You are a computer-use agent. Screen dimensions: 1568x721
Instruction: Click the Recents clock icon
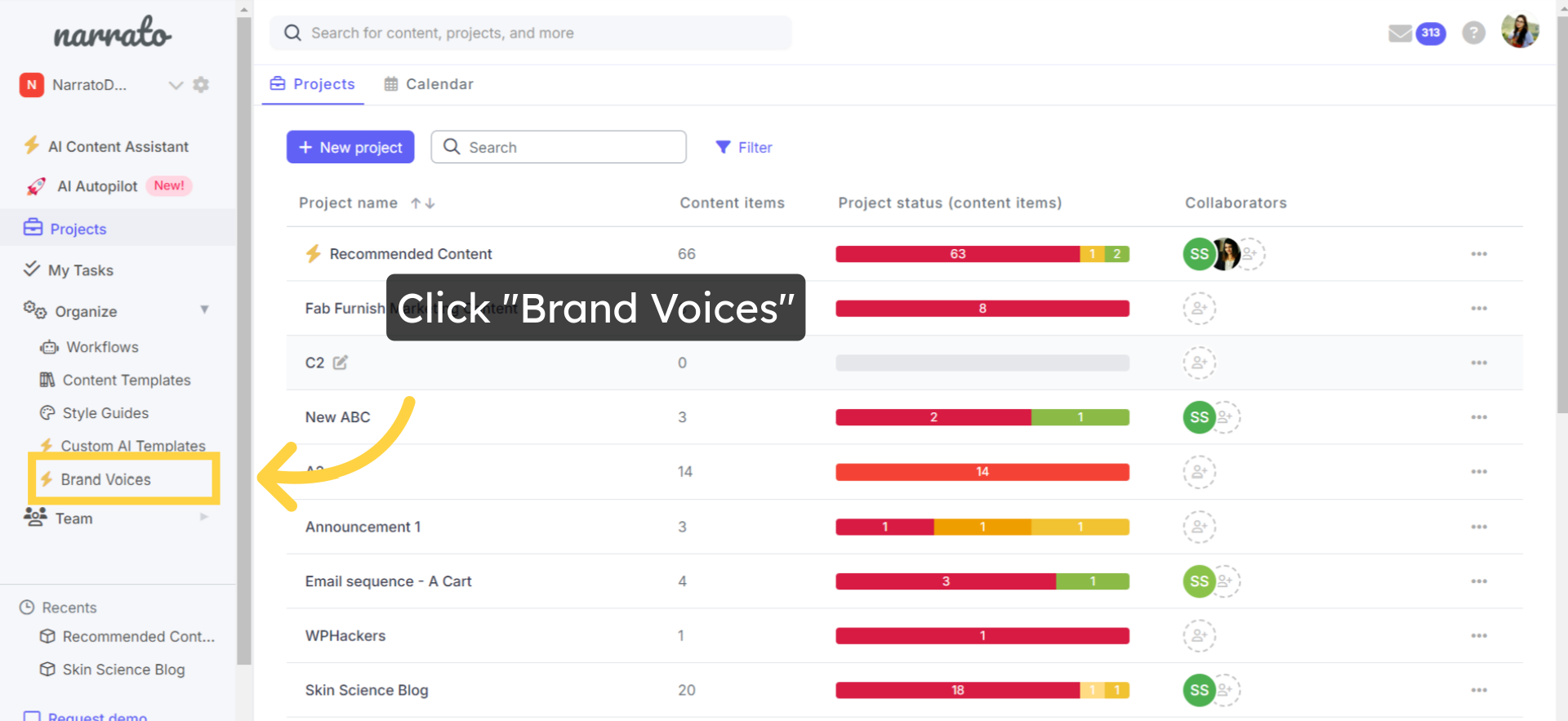(x=27, y=608)
